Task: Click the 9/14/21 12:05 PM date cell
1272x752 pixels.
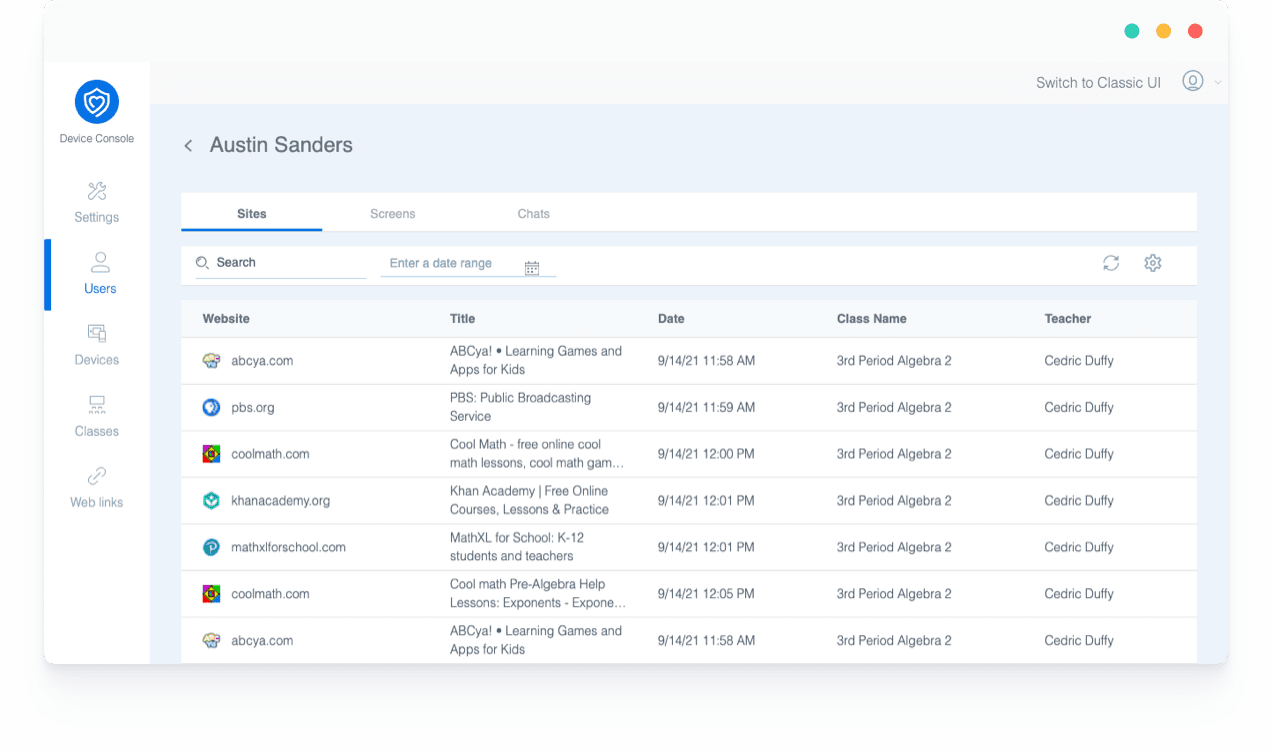Action: (x=706, y=594)
